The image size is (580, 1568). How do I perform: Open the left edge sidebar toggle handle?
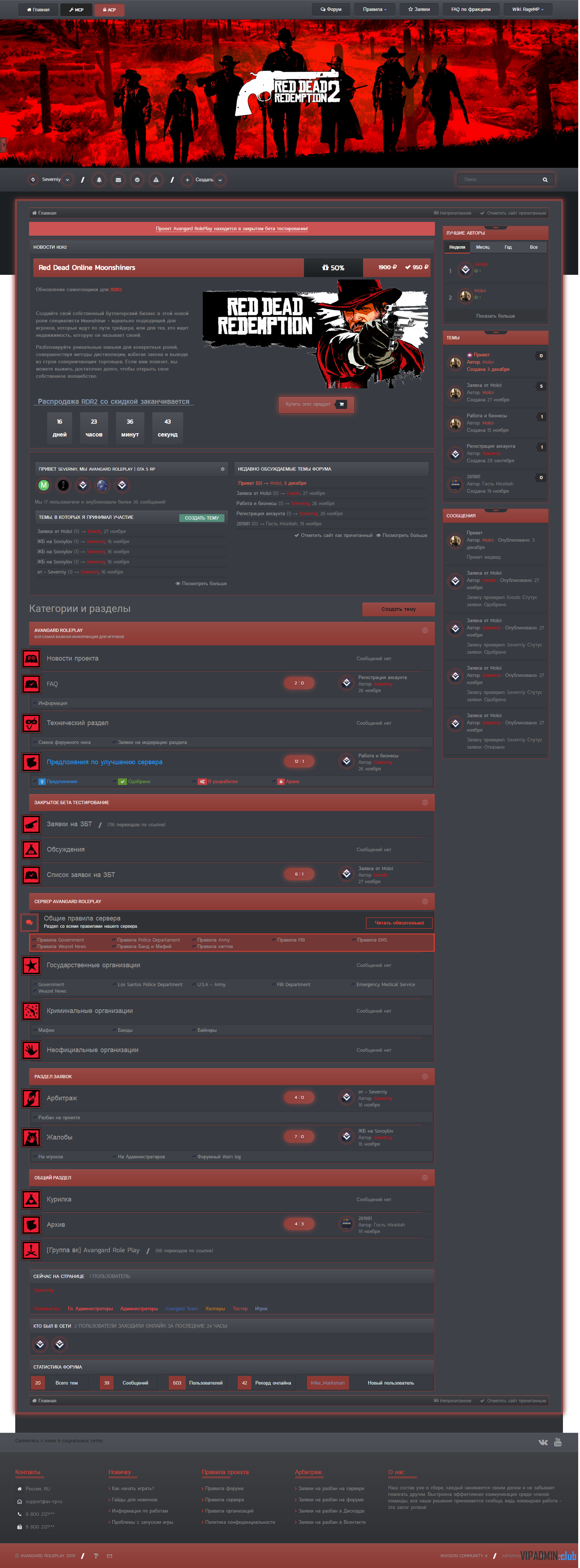[x=3, y=145]
